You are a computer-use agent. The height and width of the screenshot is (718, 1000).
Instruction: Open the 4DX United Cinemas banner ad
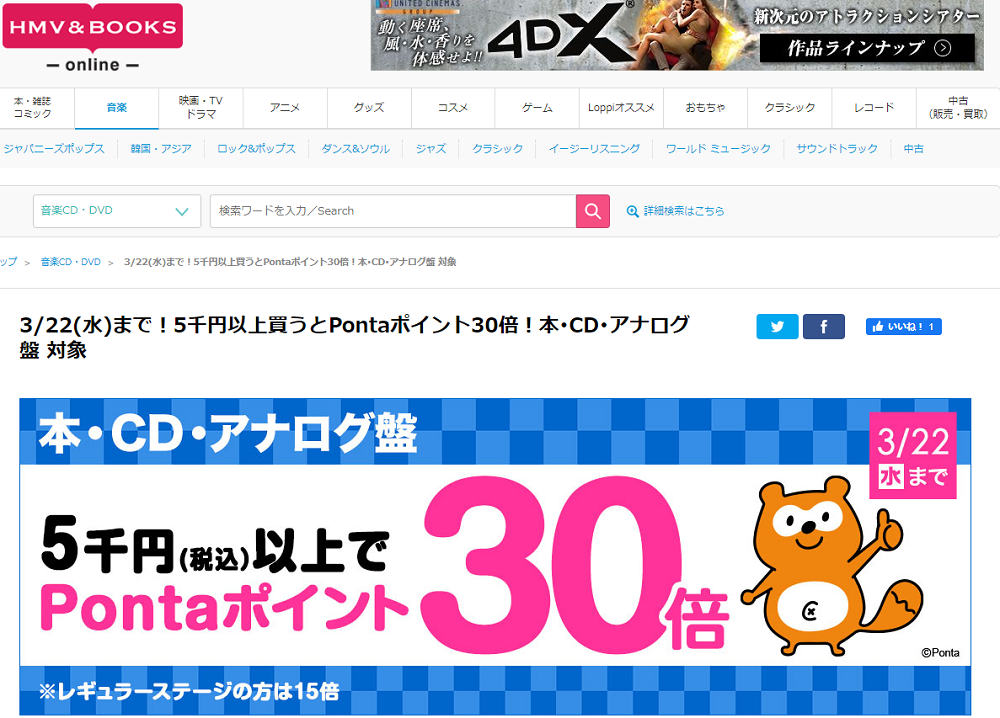pos(677,35)
